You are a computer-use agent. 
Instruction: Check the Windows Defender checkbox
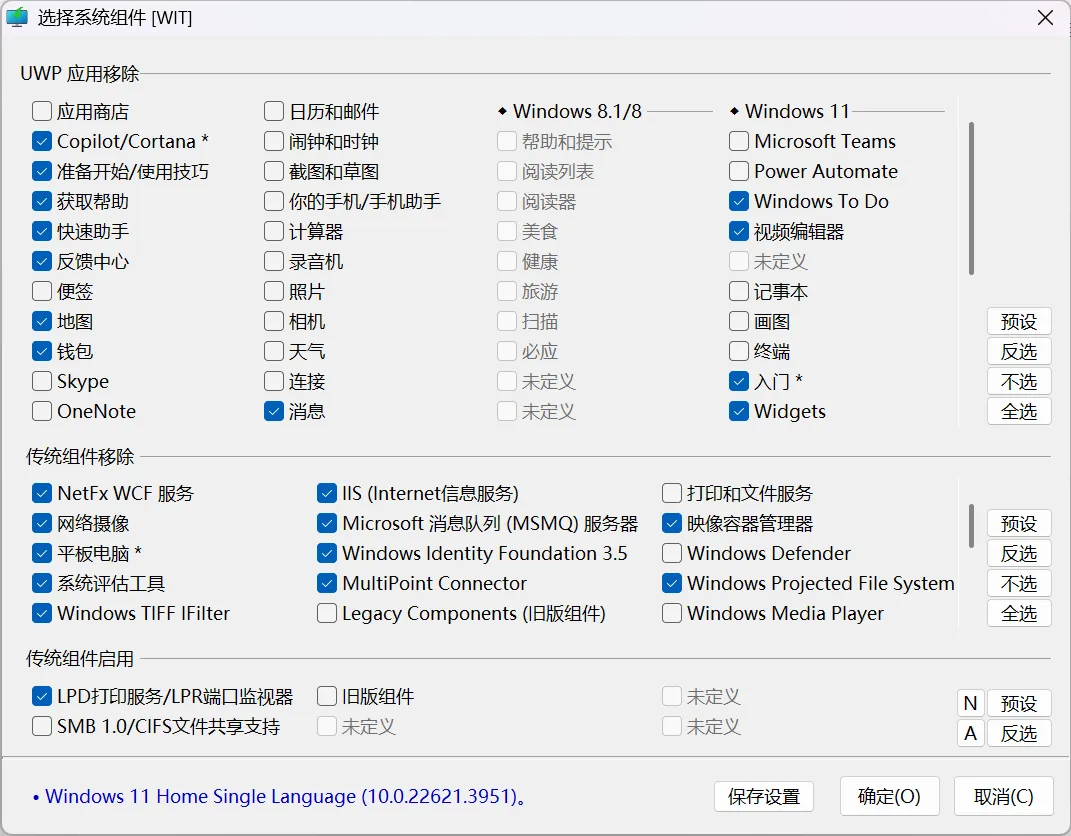point(672,553)
